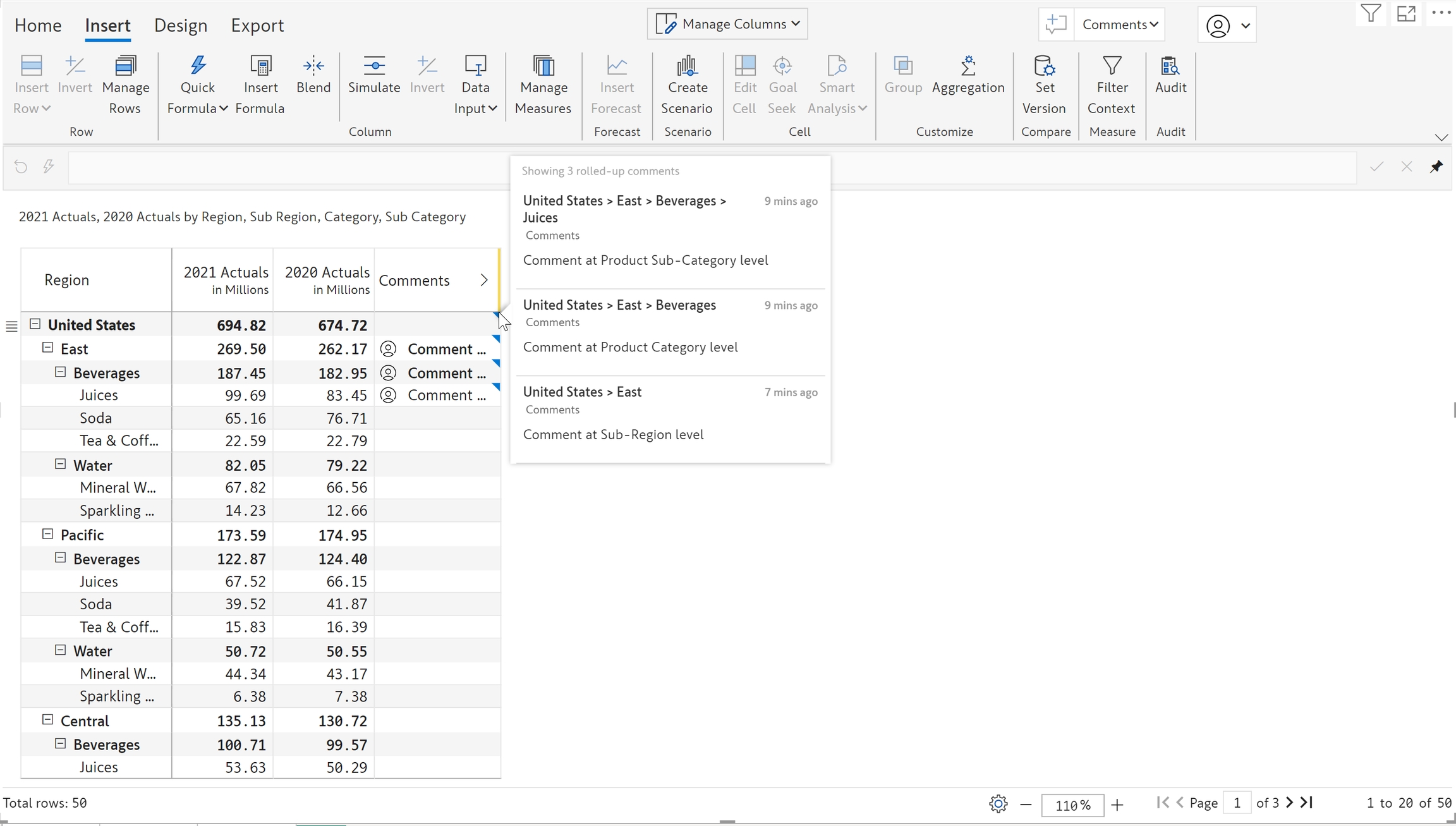The height and width of the screenshot is (826, 1456).
Task: Open the Insert Formula tool
Action: pos(260,66)
